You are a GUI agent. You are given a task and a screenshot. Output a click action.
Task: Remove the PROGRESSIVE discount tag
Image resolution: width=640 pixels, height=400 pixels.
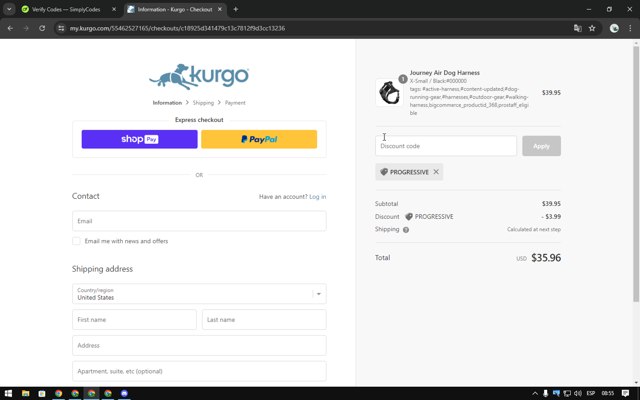436,172
